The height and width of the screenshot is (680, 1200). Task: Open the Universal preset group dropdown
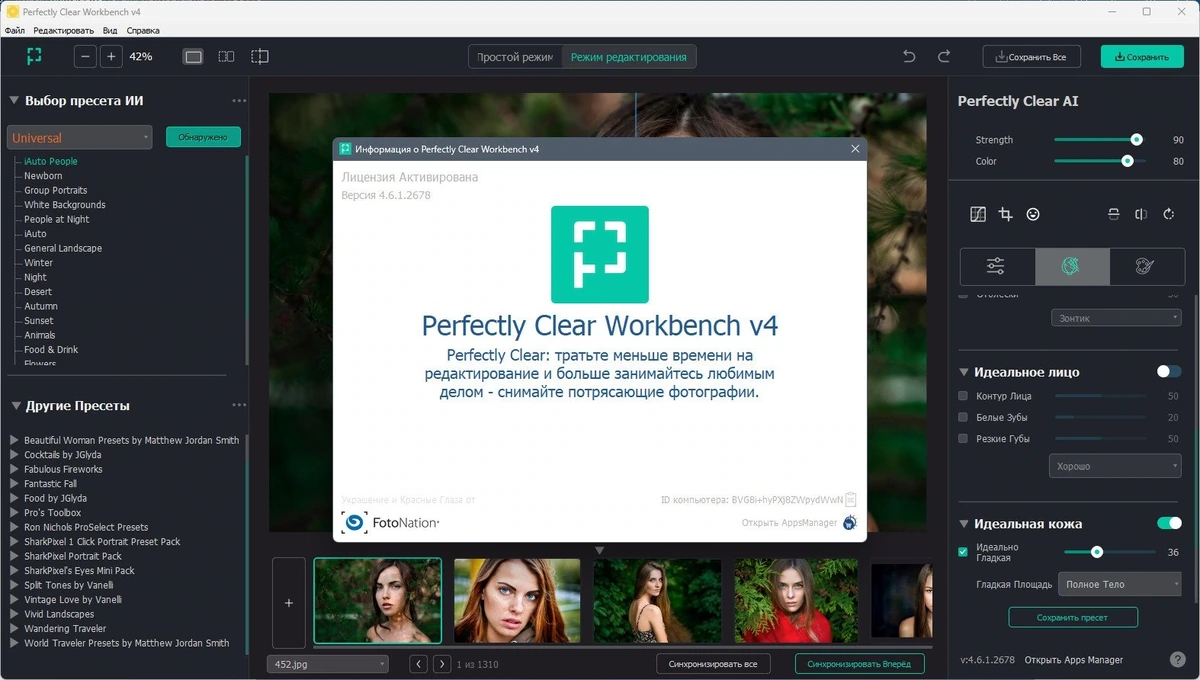tap(80, 137)
